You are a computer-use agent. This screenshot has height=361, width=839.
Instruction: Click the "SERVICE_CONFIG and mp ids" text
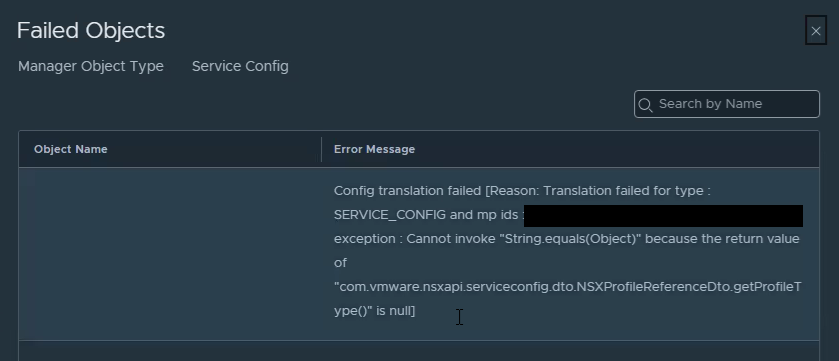pos(426,215)
